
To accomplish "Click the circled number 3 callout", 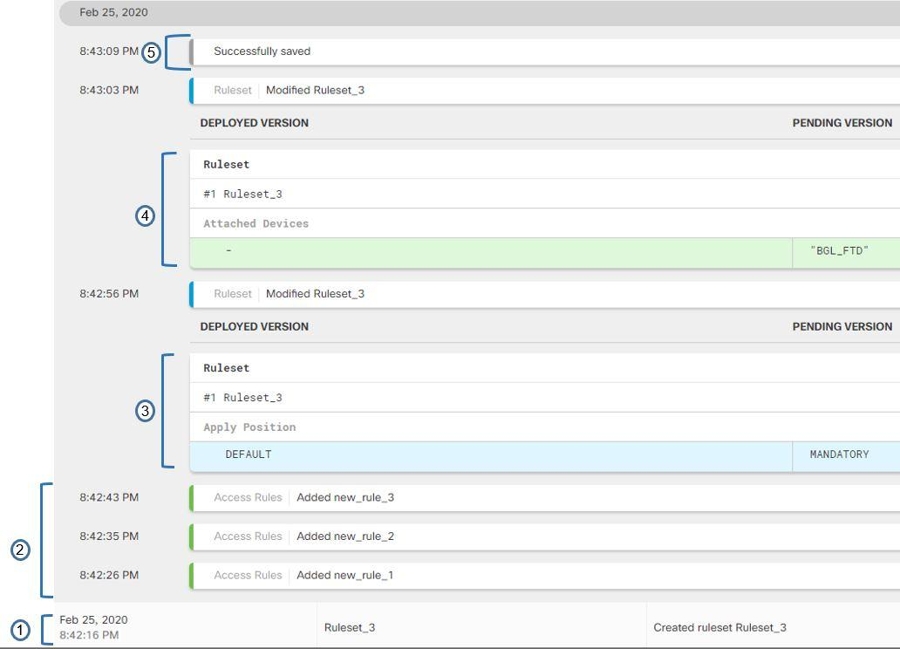I will 145,411.
